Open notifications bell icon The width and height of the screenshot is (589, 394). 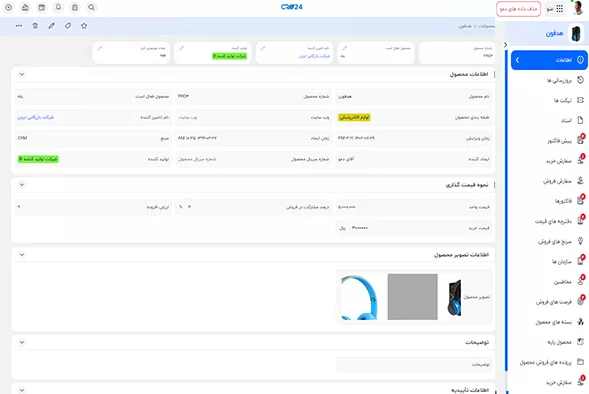pos(58,8)
